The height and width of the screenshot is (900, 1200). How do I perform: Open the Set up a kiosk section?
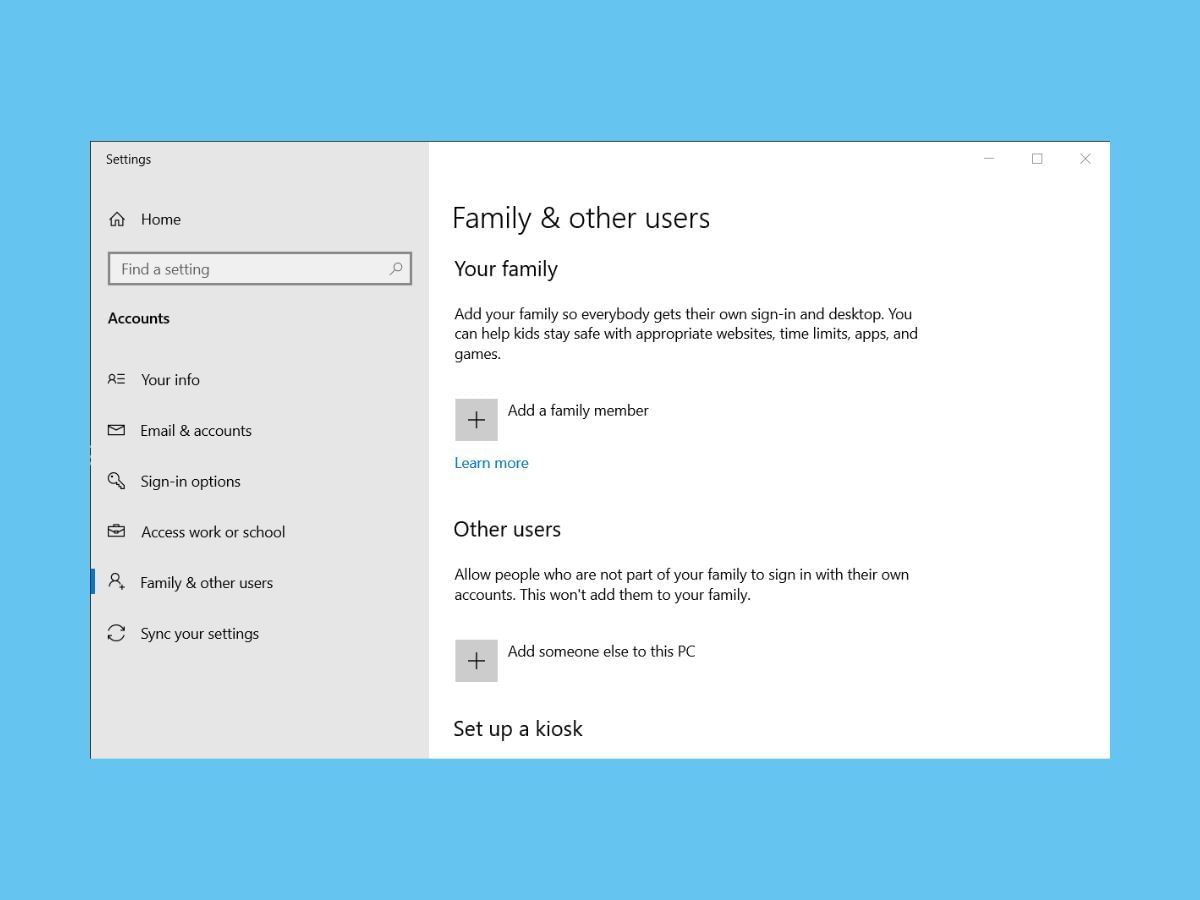(x=518, y=728)
